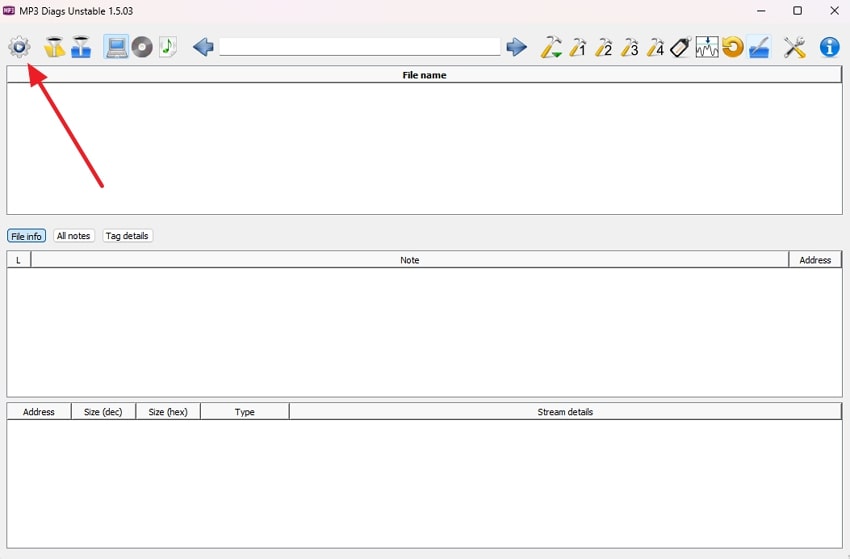
Task: Click the scan gear icon in toolbar
Action: click(19, 47)
